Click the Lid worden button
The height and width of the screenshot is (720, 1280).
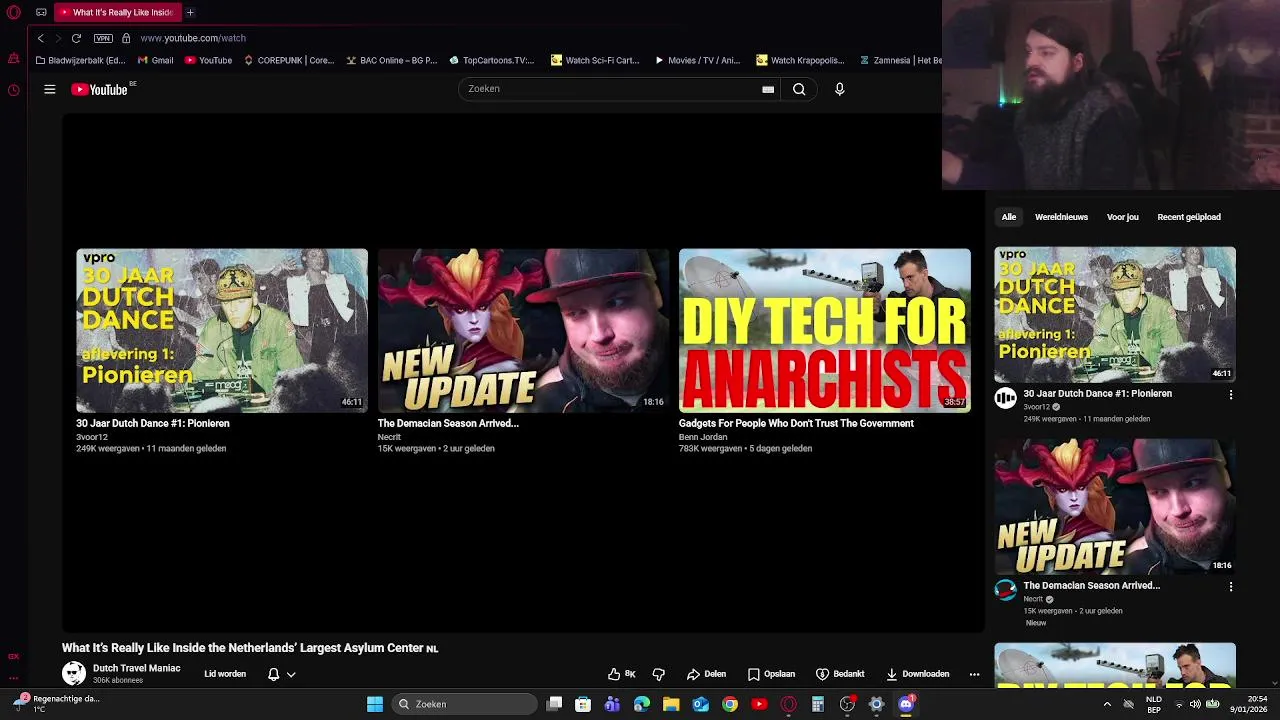click(x=225, y=674)
